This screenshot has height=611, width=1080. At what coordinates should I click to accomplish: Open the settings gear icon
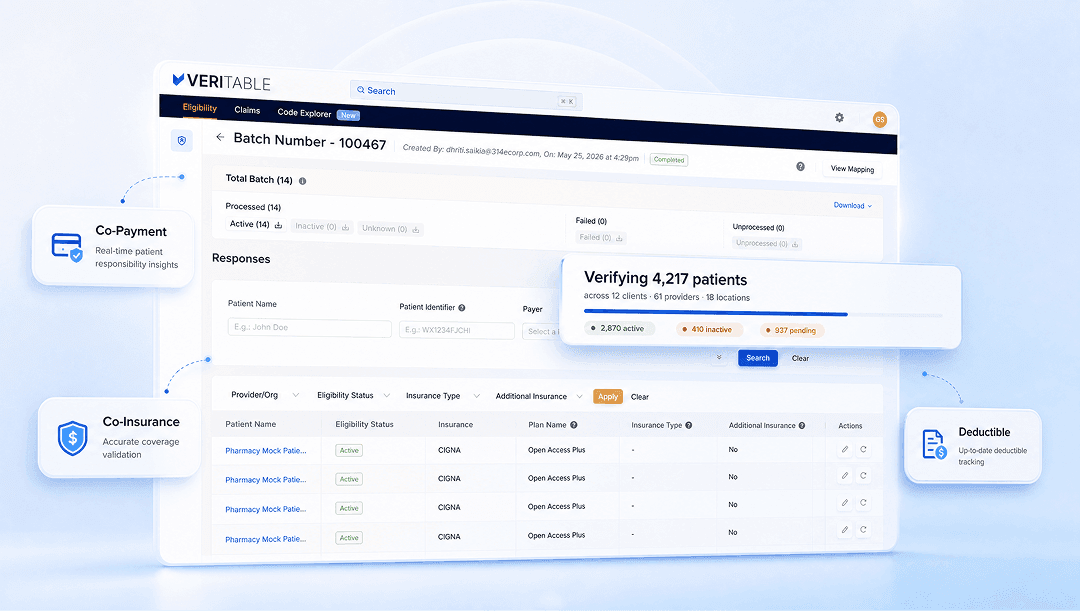tap(839, 118)
